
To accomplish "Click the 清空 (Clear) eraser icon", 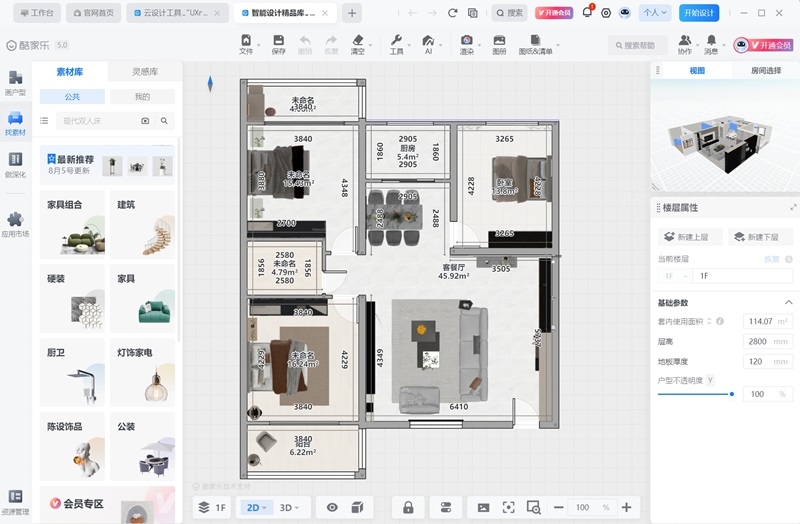I will pos(359,42).
